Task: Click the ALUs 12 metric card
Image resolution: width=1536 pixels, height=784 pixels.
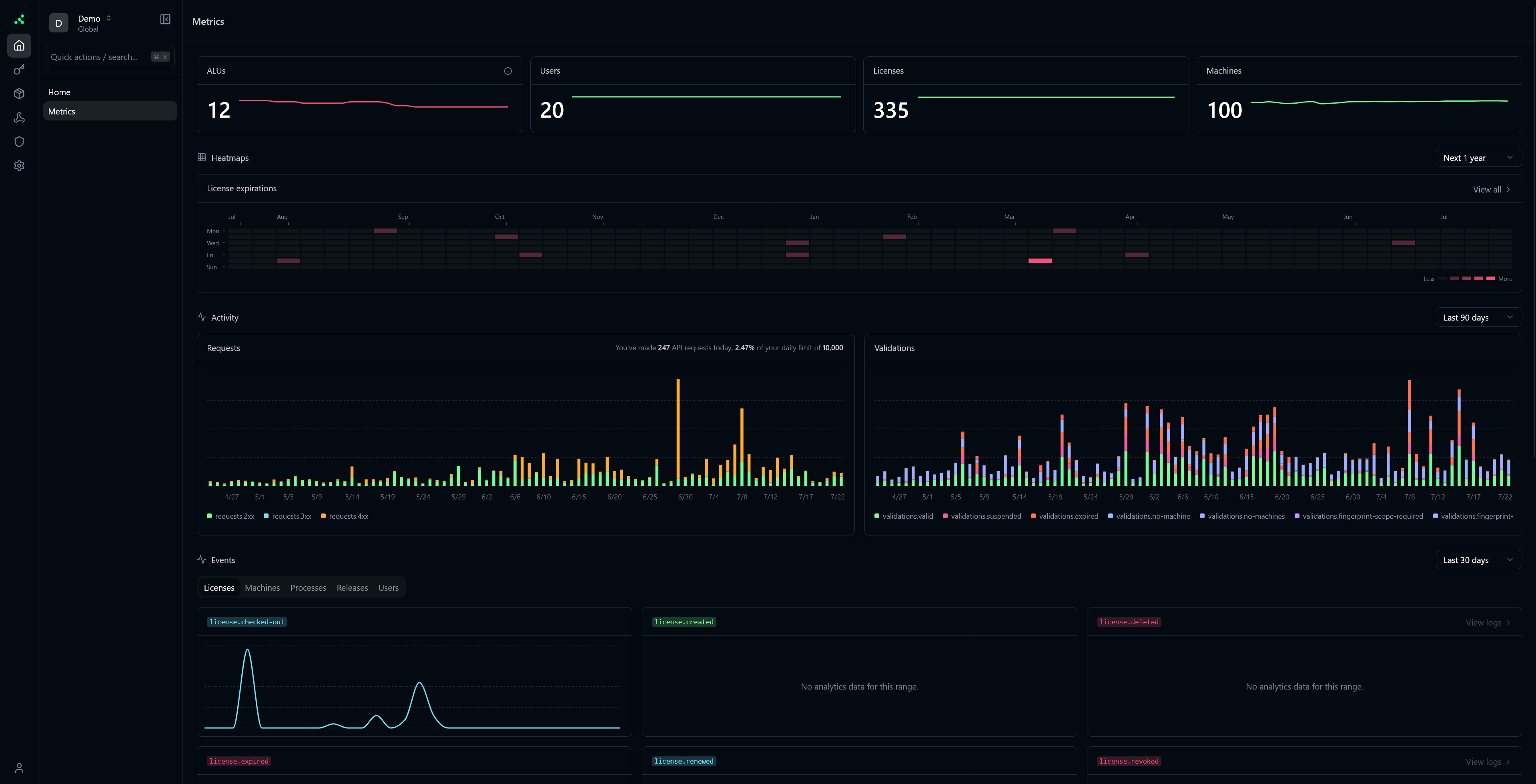Action: 359,95
